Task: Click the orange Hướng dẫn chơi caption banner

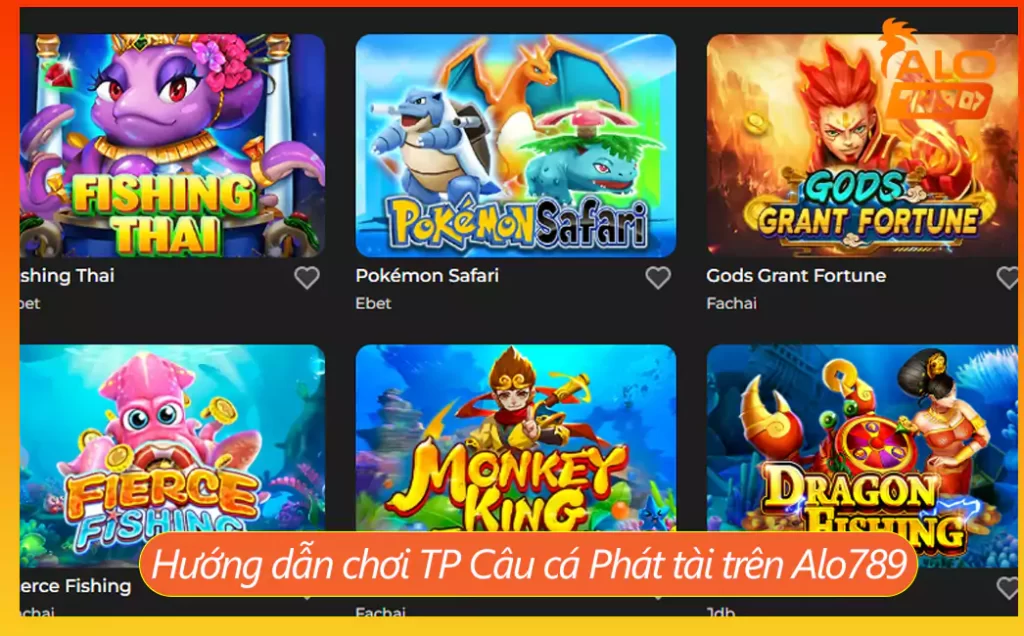Action: (x=529, y=565)
